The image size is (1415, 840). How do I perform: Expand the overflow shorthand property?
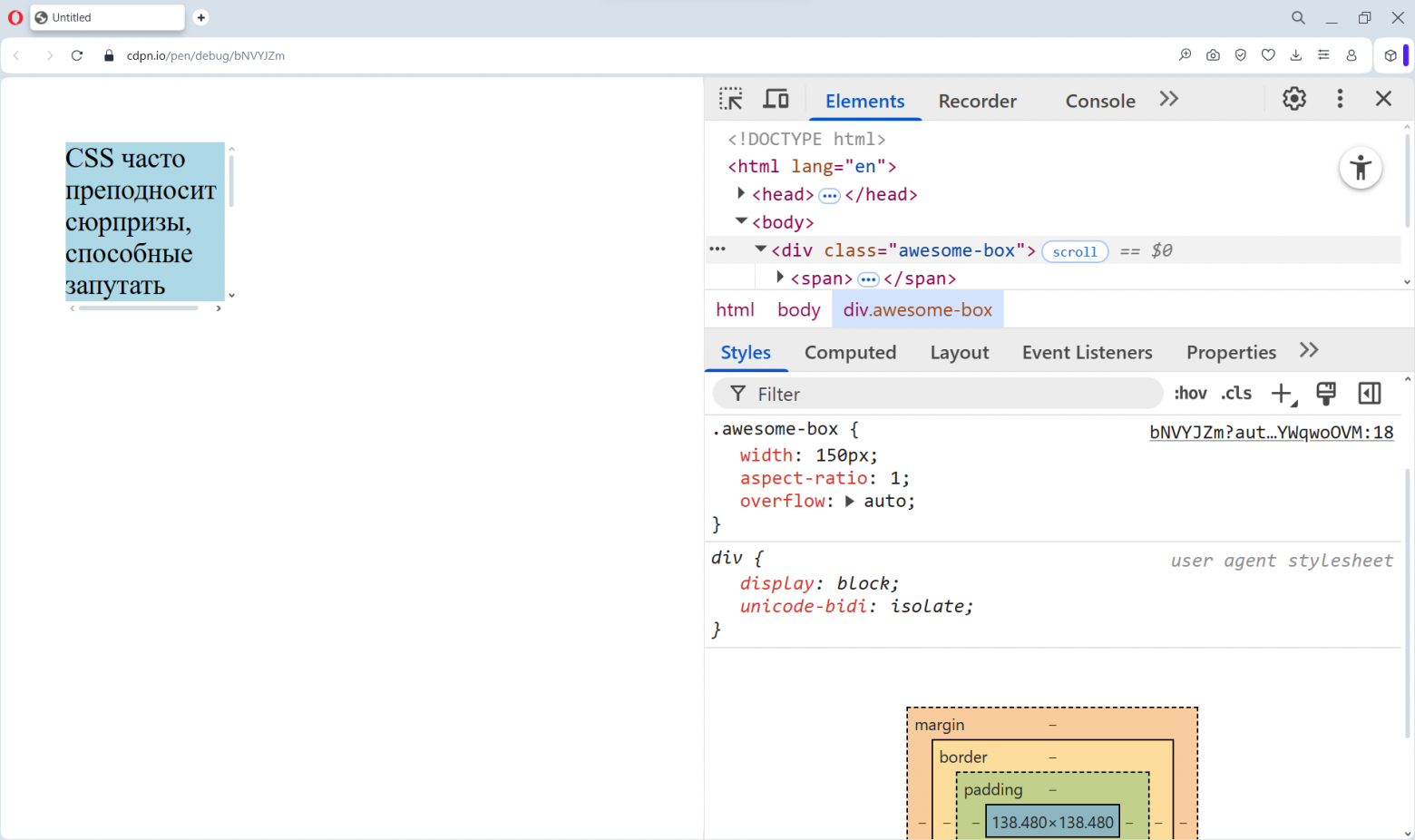tap(850, 502)
